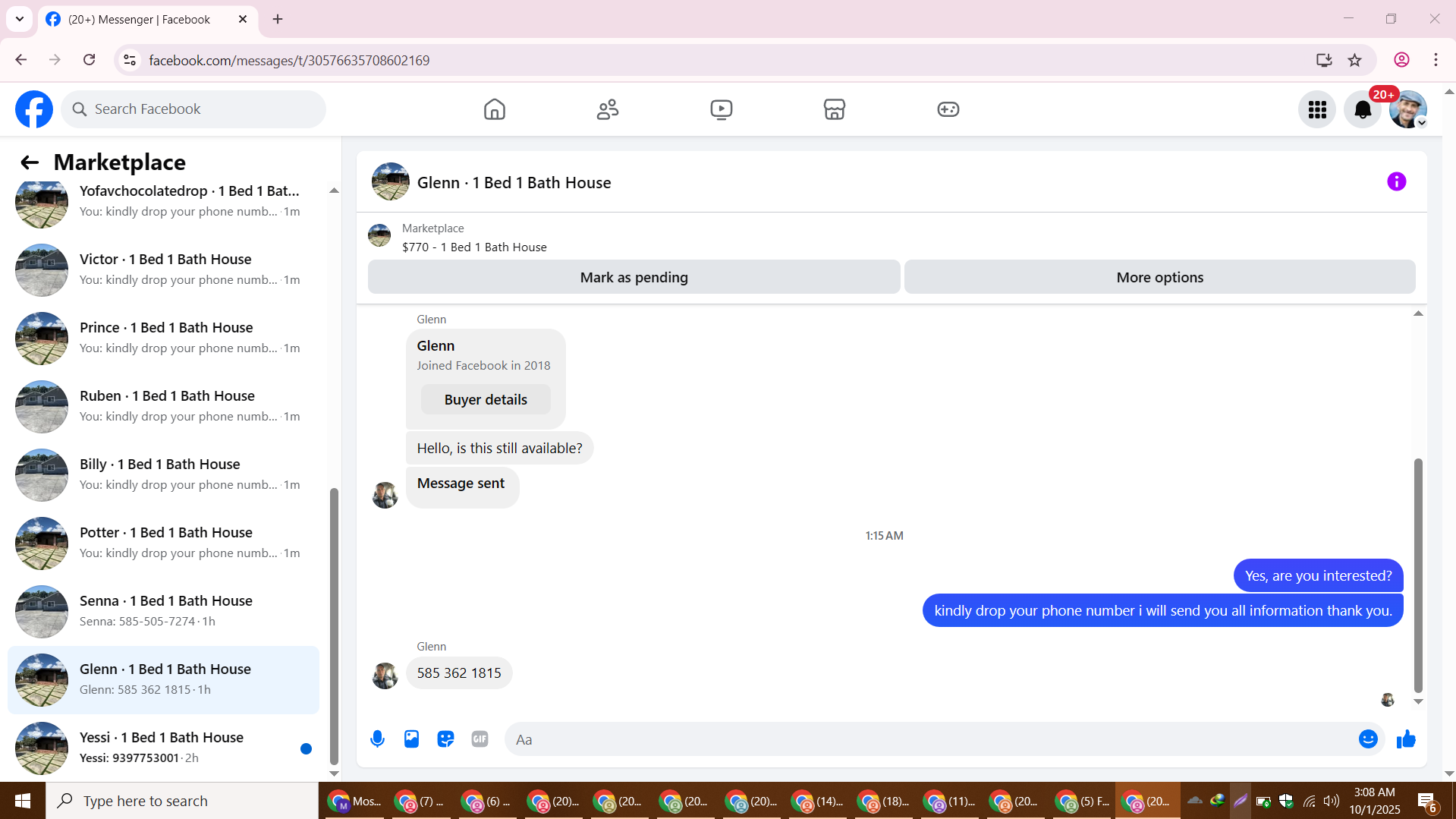Open Ruben's conversation
1456x819 pixels.
pyautogui.click(x=163, y=406)
